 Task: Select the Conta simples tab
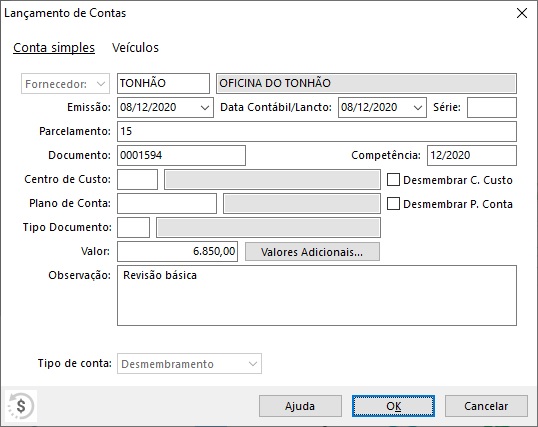54,47
